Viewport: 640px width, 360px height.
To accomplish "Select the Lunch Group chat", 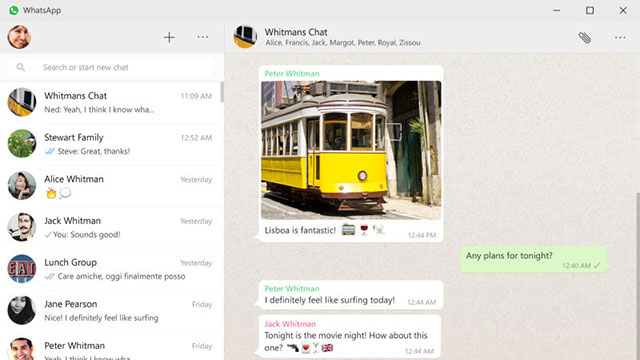I will coord(111,269).
